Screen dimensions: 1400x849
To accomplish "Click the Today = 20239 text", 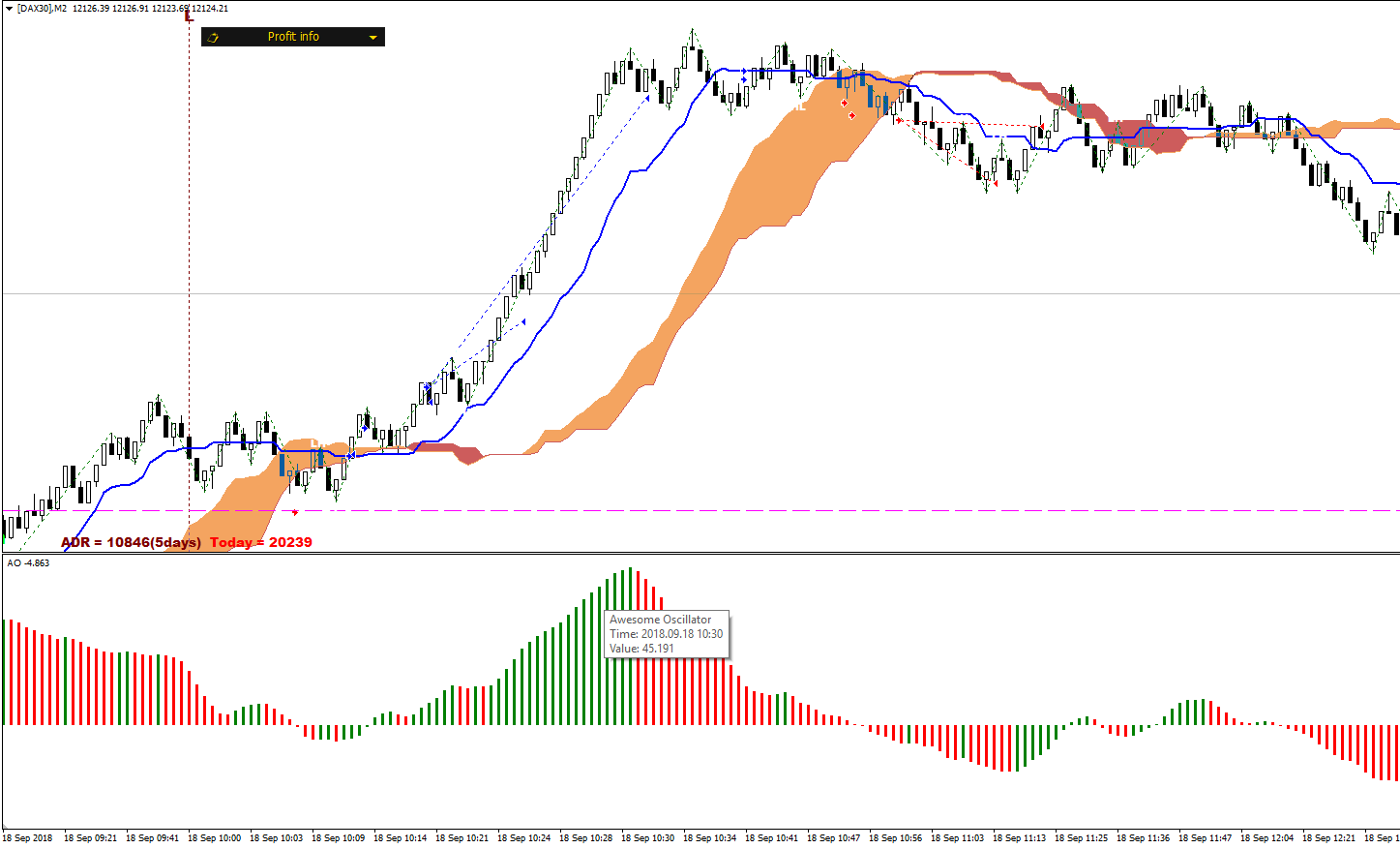I will coord(261,542).
